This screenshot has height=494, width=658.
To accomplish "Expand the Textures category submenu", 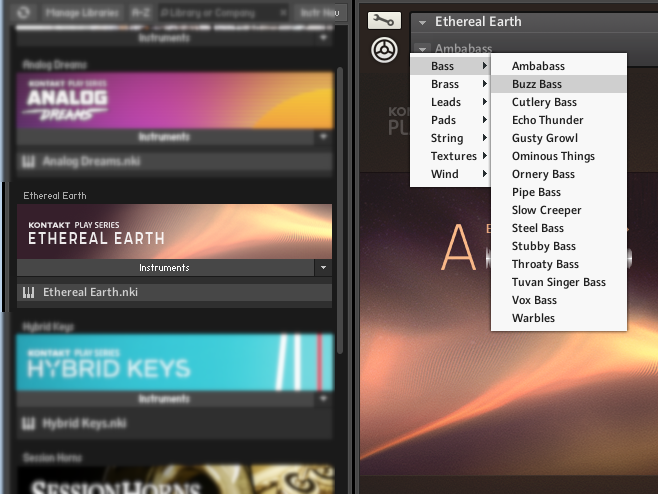I will click(450, 156).
